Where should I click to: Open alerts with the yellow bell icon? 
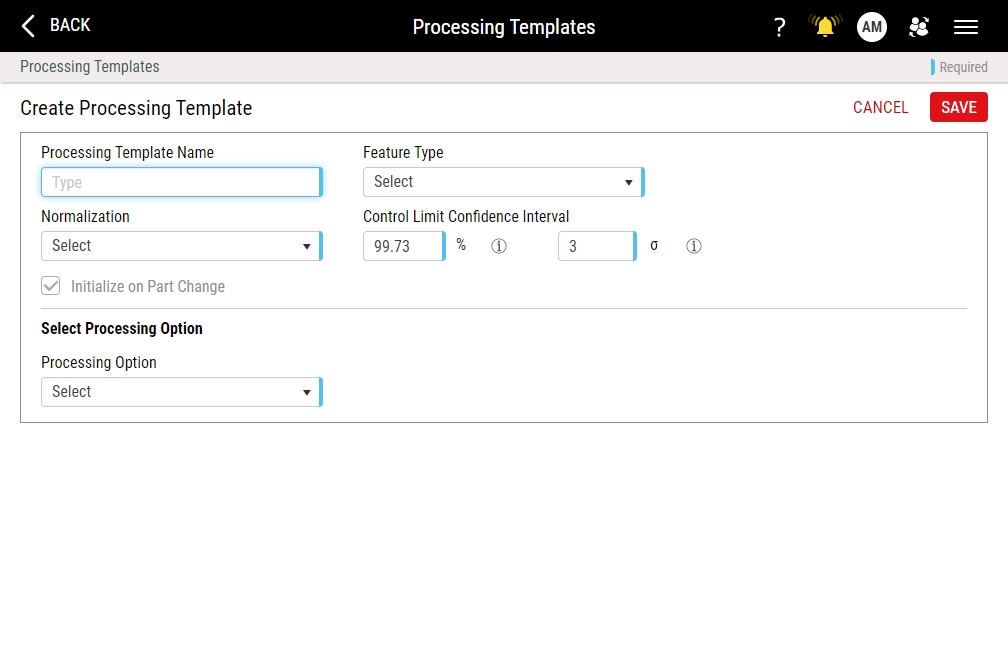click(x=825, y=27)
